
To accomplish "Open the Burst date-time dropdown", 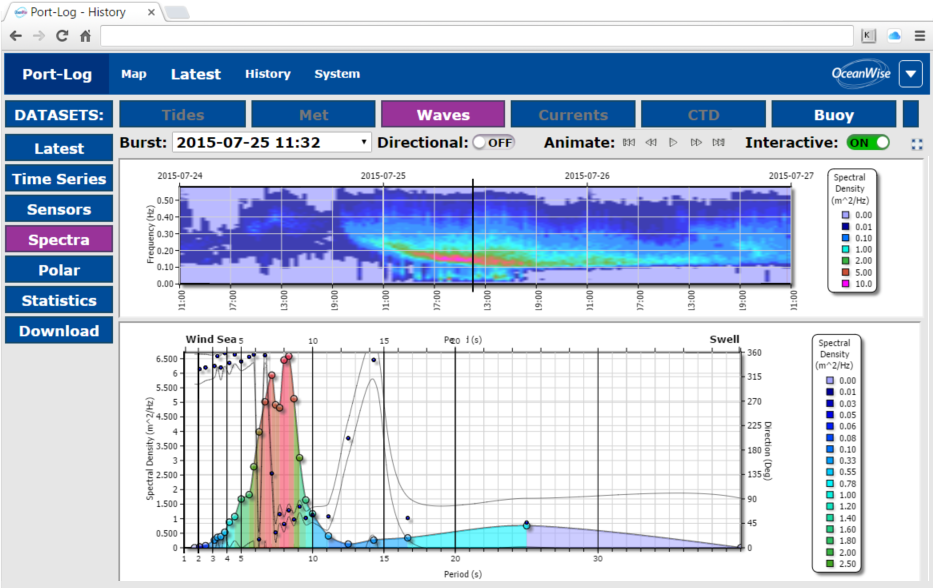I will (271, 142).
